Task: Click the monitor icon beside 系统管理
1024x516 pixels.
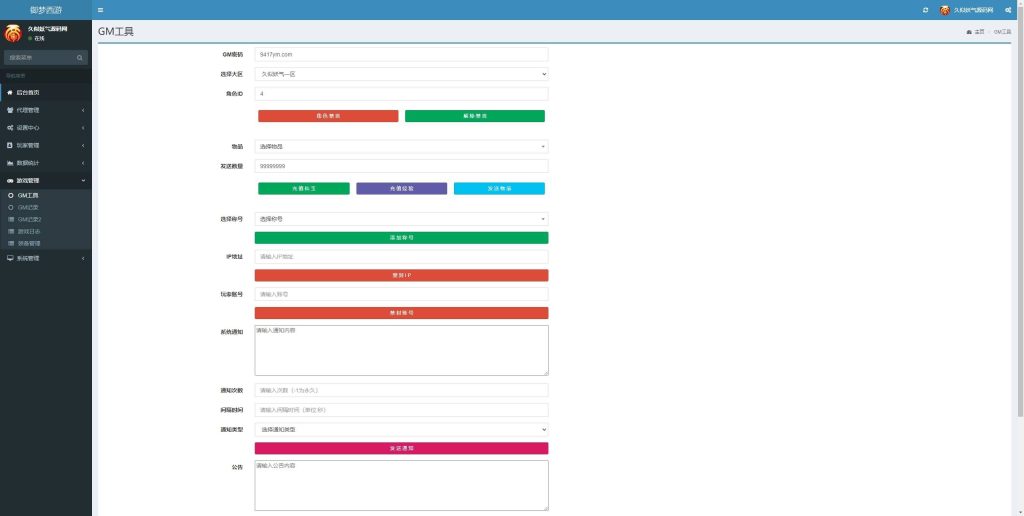Action: pyautogui.click(x=10, y=258)
